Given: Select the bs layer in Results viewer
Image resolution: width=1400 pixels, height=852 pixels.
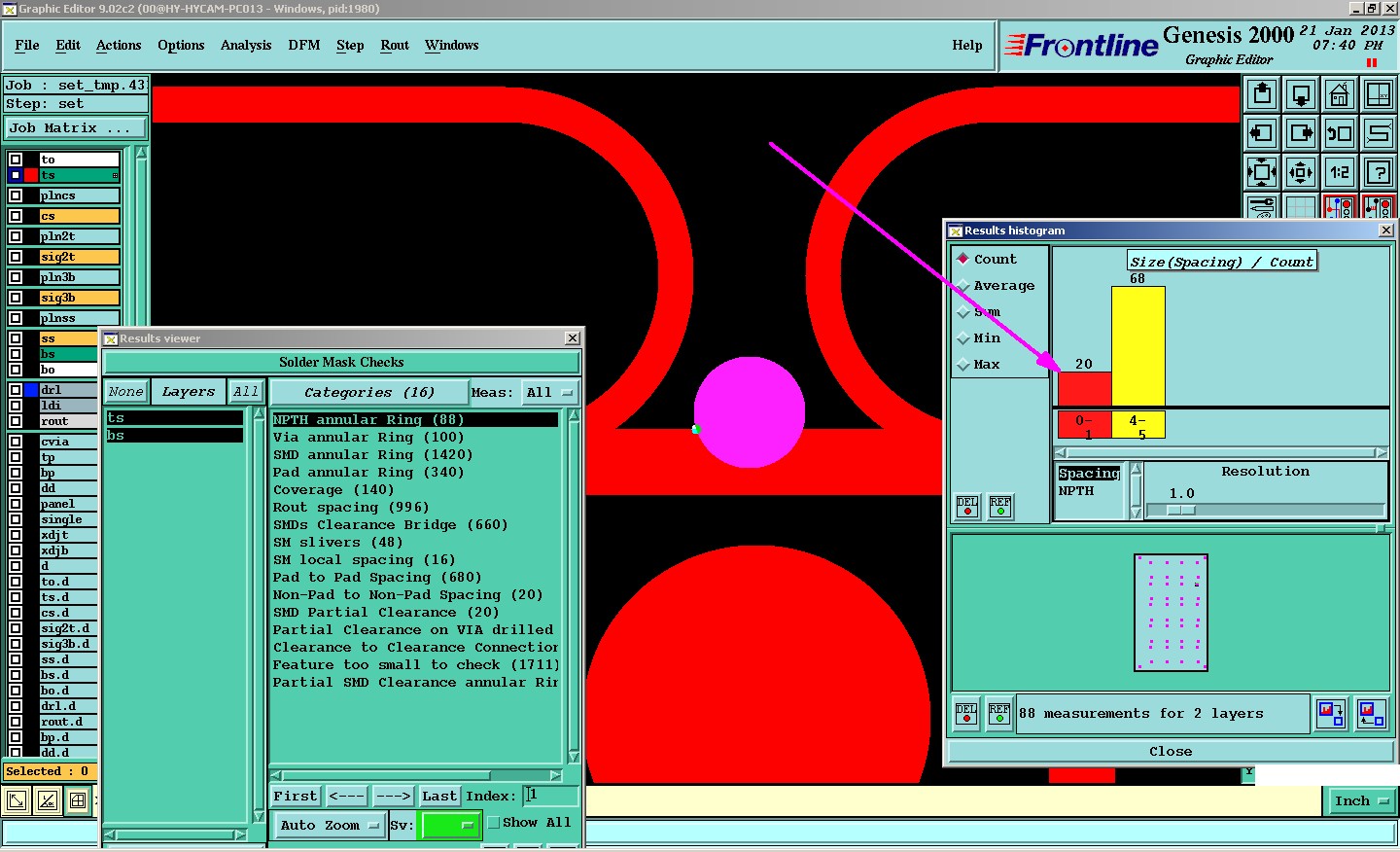Looking at the screenshot, I should coord(175,435).
